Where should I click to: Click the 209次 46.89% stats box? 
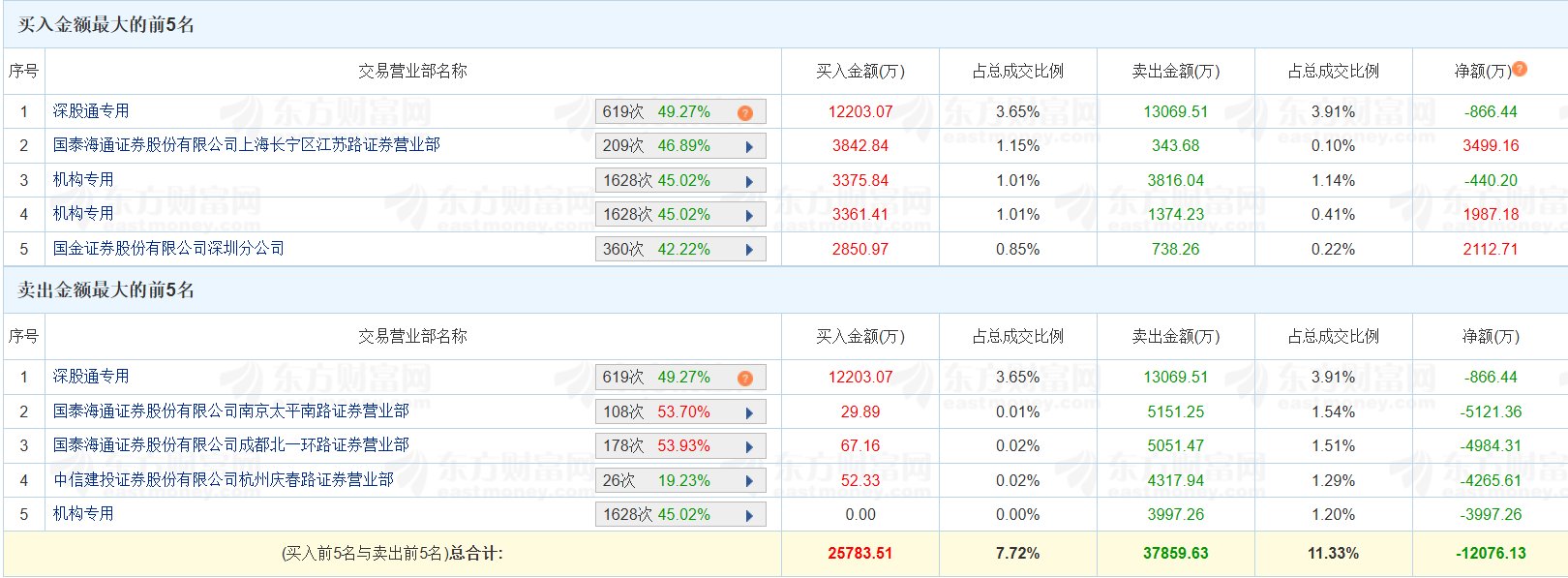(x=680, y=146)
